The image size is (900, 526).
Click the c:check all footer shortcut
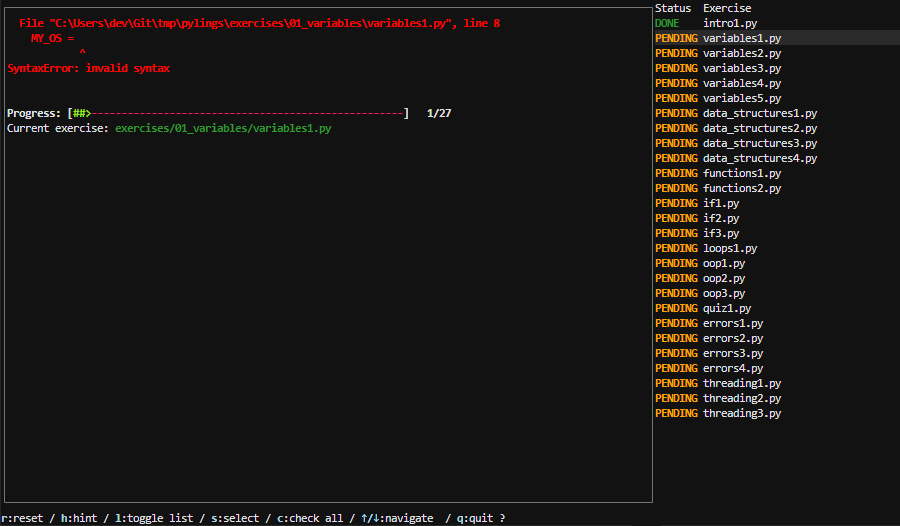[x=310, y=518]
